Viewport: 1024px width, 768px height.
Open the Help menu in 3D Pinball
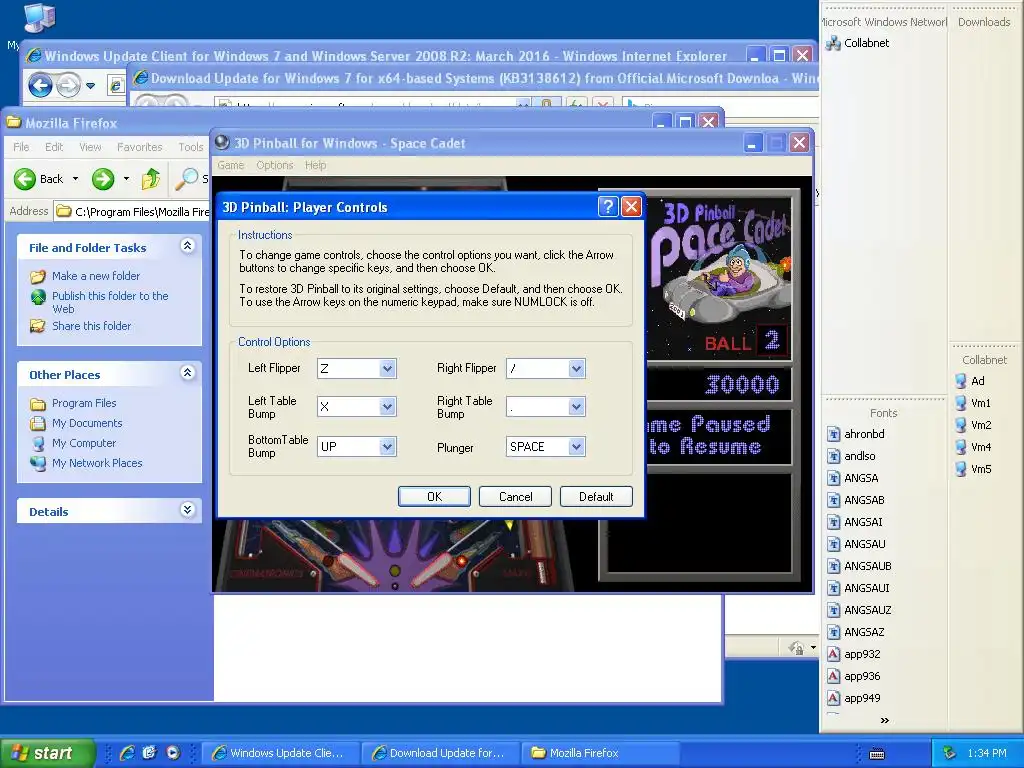315,165
